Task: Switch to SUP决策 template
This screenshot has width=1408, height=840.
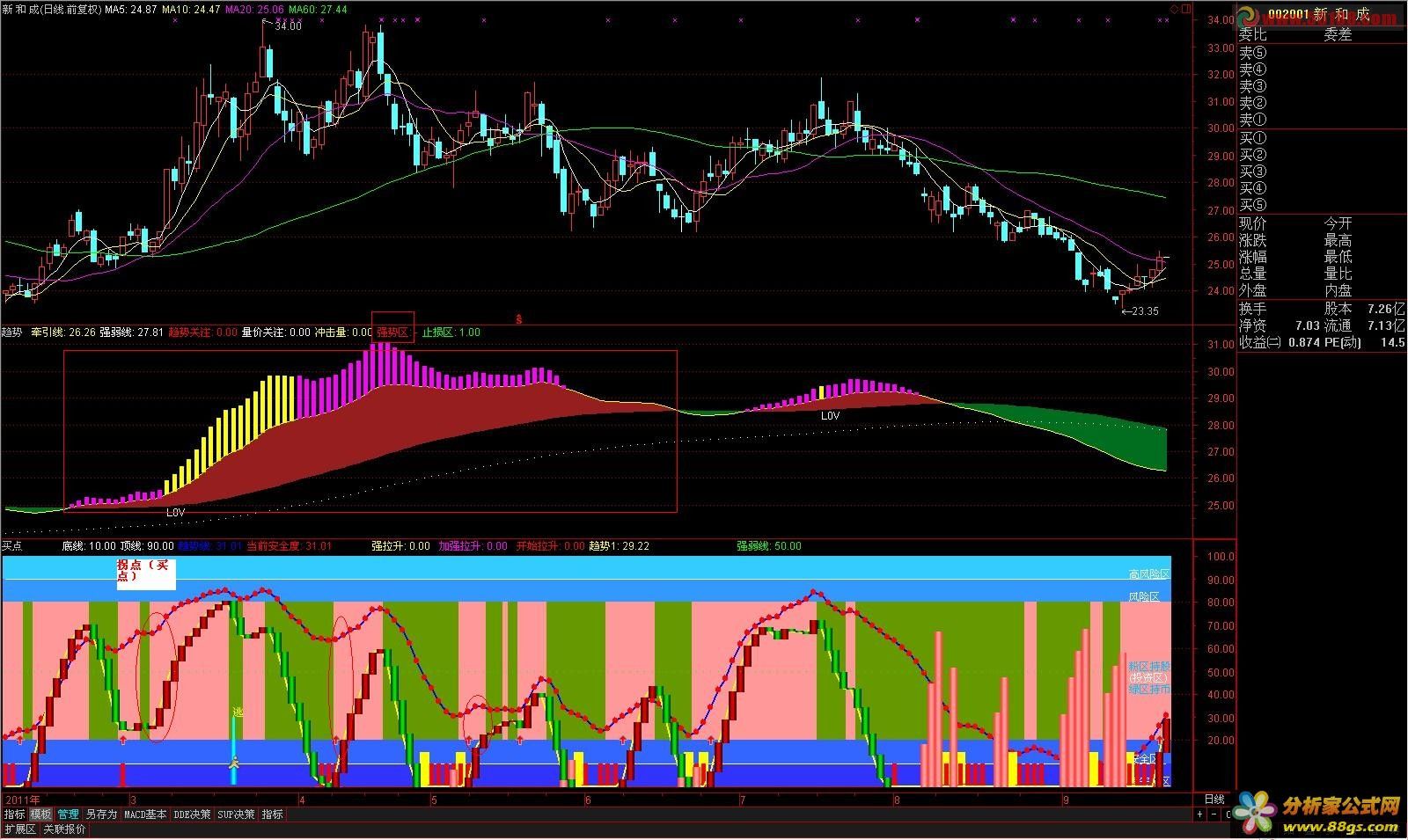Action: pos(236,814)
